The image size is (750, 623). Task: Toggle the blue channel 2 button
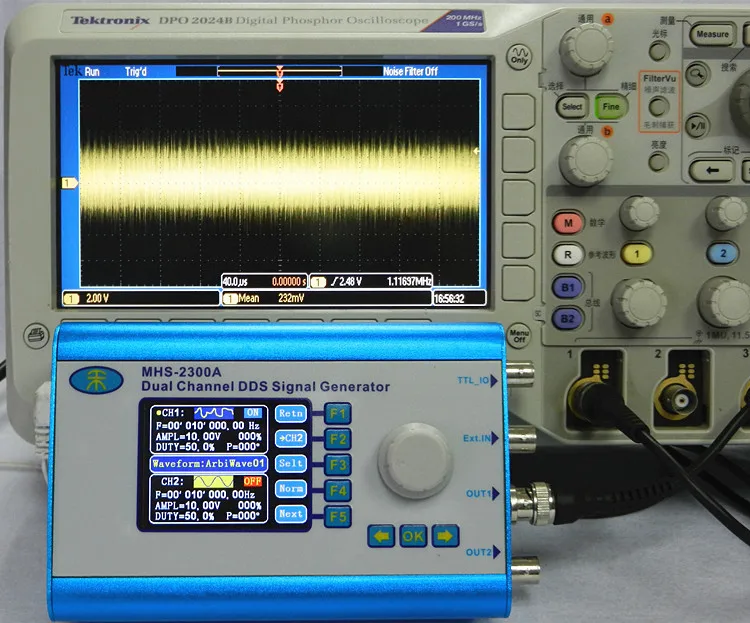(723, 253)
